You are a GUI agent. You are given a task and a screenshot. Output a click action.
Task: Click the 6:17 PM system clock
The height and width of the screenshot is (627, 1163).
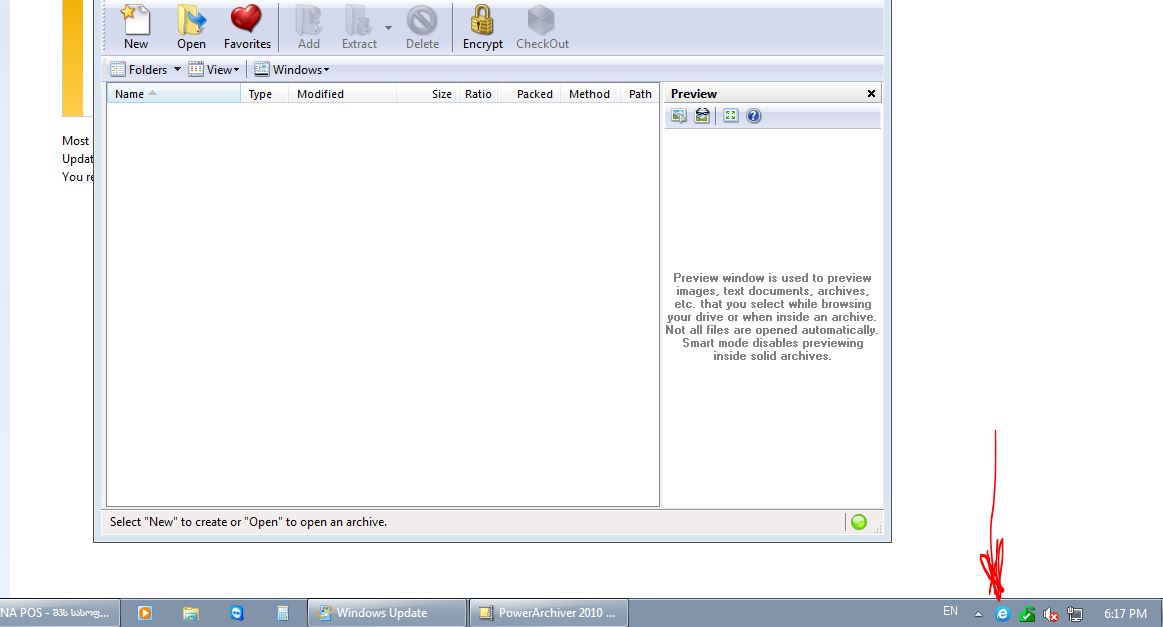click(x=1125, y=614)
